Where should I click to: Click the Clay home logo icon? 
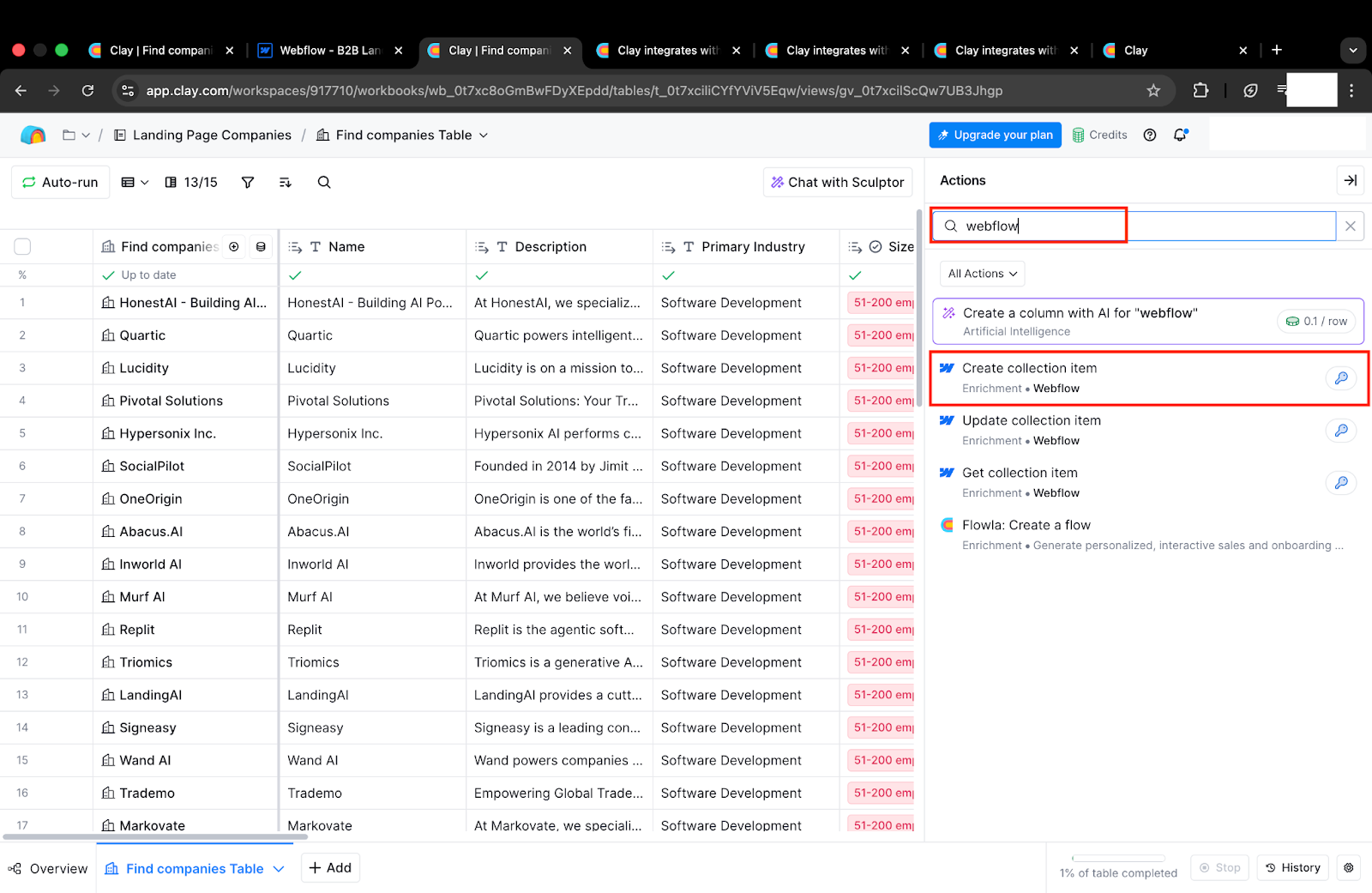pyautogui.click(x=33, y=135)
